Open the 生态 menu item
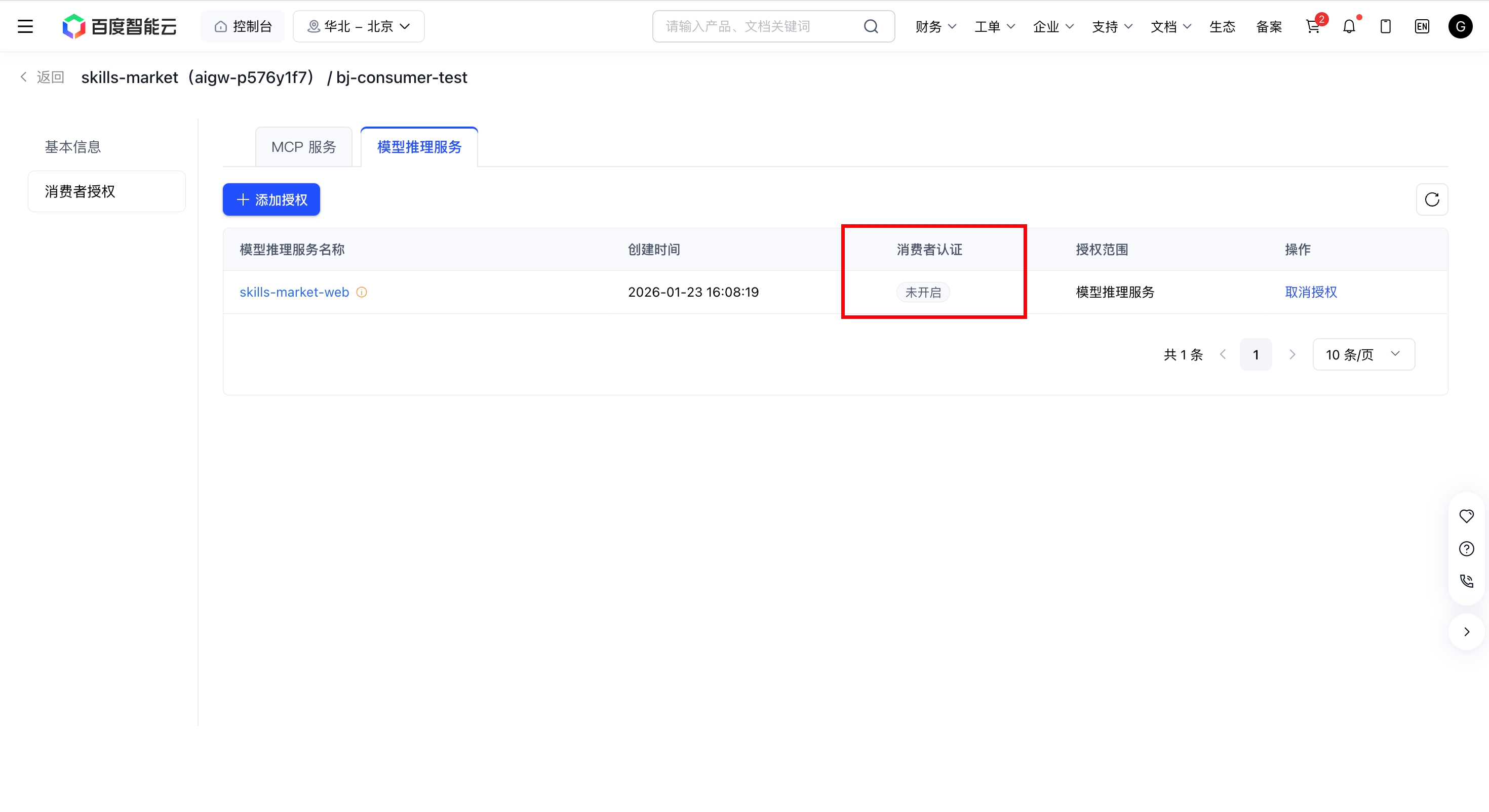This screenshot has width=1489, height=812. pyautogui.click(x=1222, y=27)
